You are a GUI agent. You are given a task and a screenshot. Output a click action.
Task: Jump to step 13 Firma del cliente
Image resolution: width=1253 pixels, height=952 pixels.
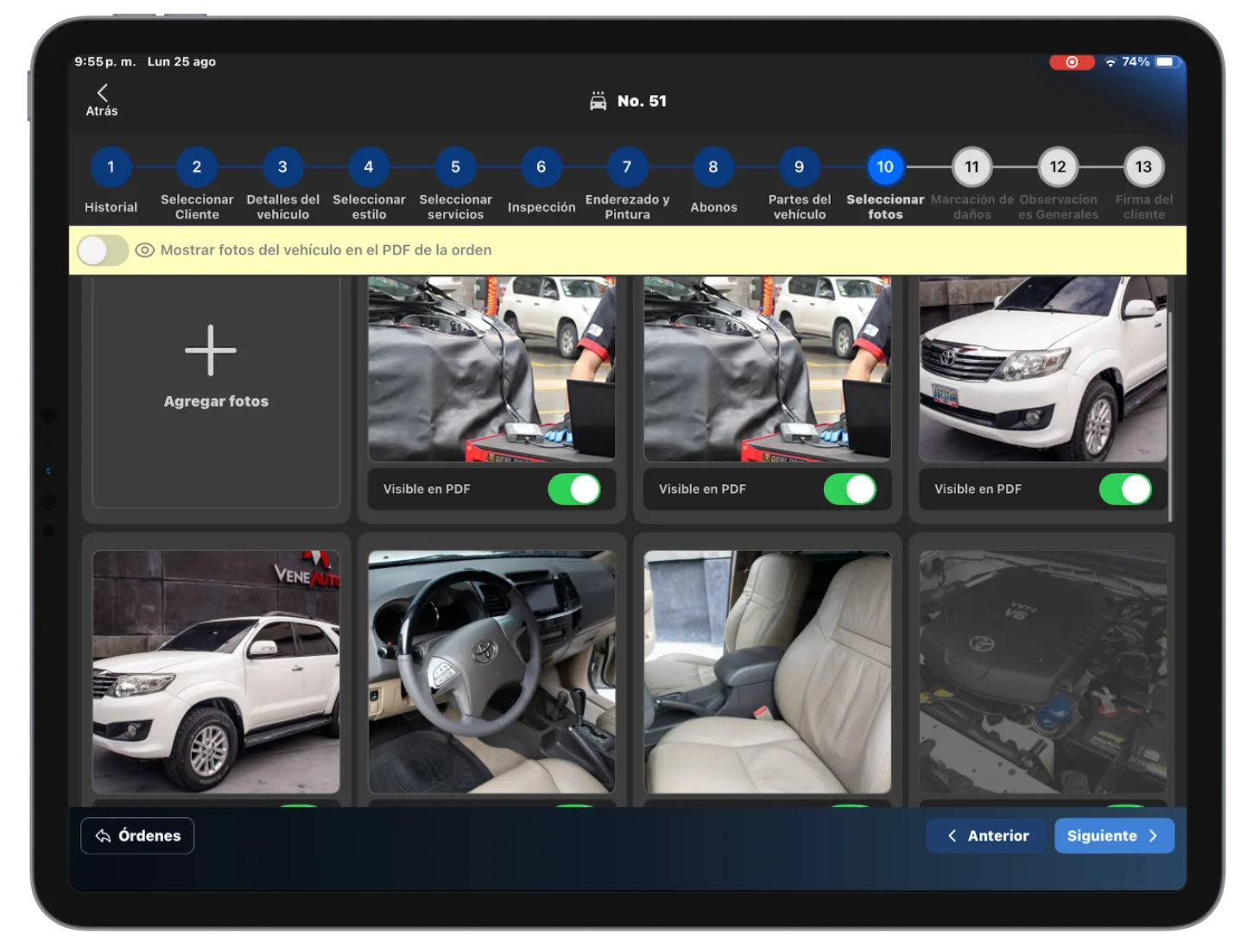1144,167
